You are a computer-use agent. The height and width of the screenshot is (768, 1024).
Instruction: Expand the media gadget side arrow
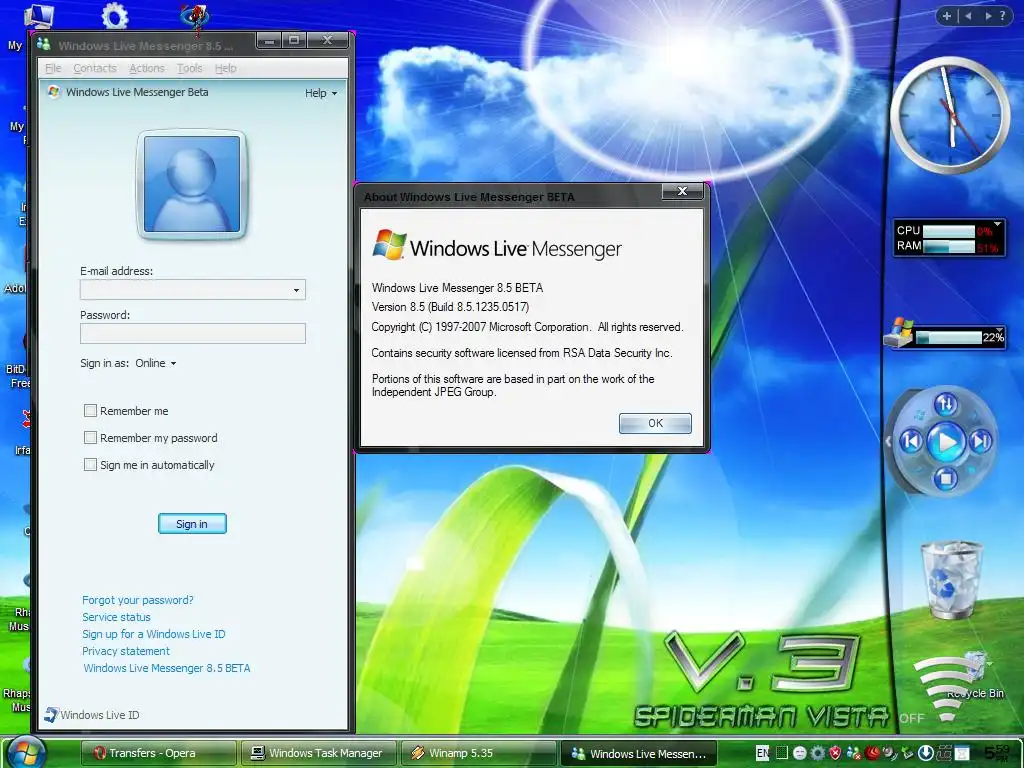[x=888, y=442]
